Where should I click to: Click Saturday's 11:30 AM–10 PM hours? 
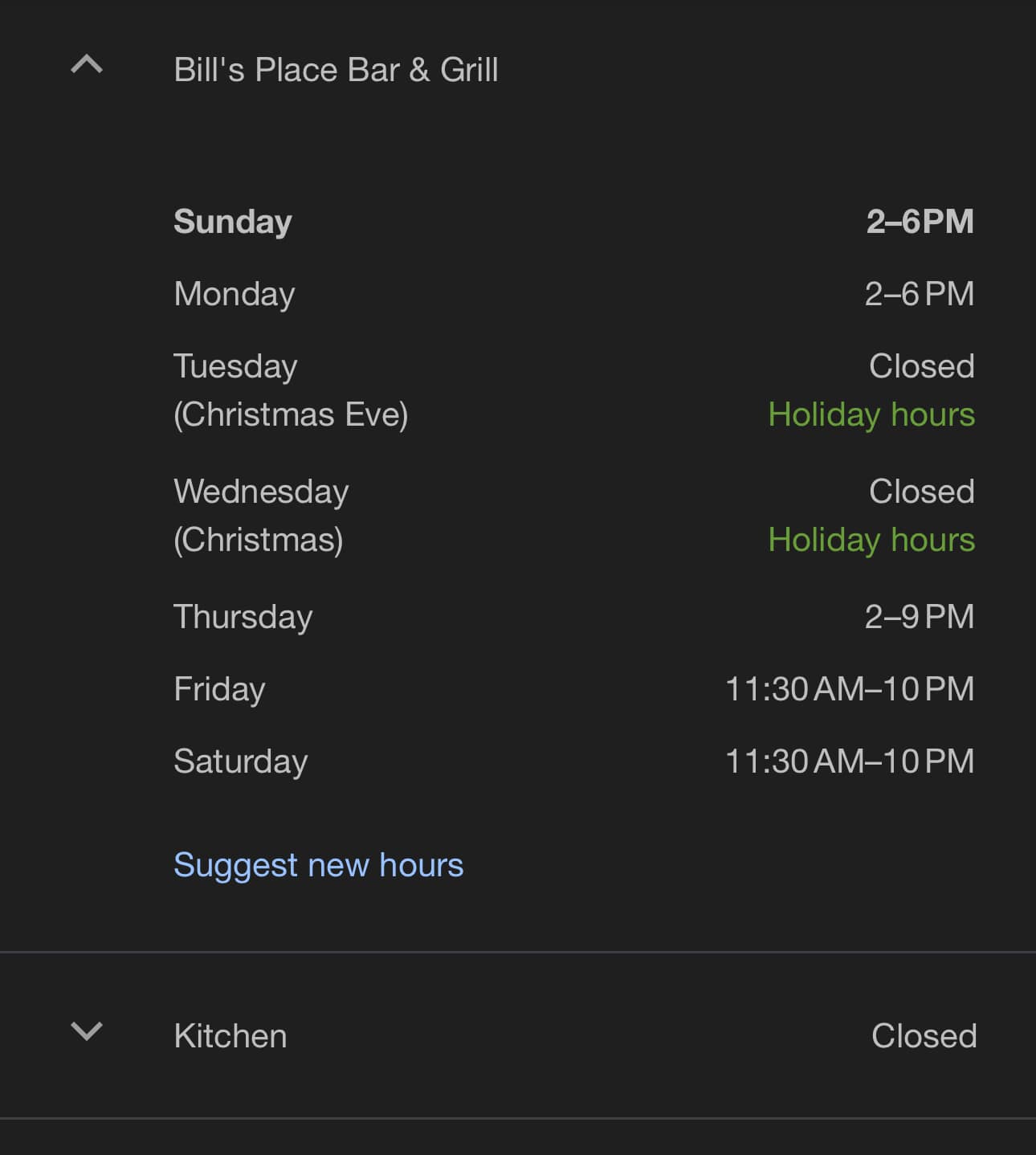click(x=850, y=761)
